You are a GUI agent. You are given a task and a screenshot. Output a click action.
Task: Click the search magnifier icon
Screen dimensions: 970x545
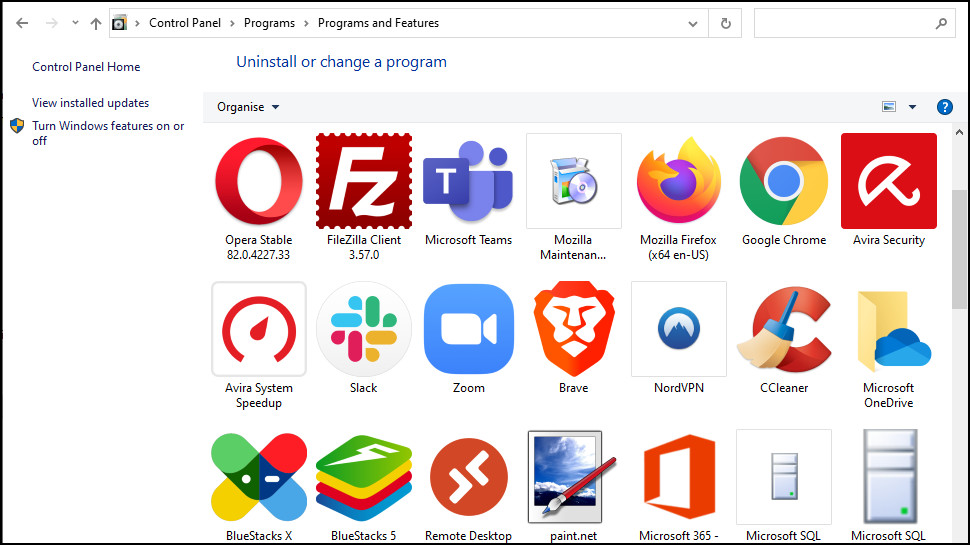pos(942,24)
